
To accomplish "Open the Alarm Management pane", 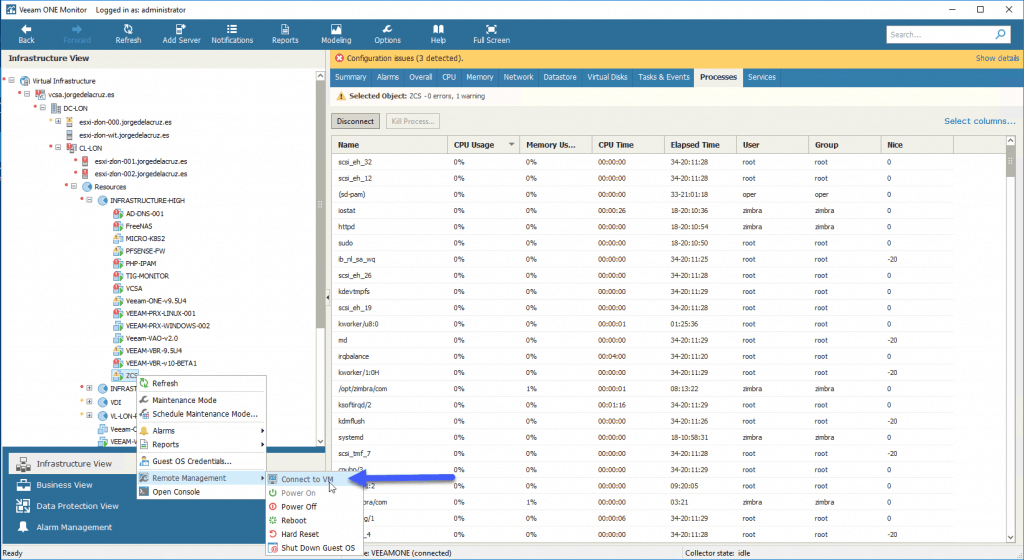I will click(74, 527).
